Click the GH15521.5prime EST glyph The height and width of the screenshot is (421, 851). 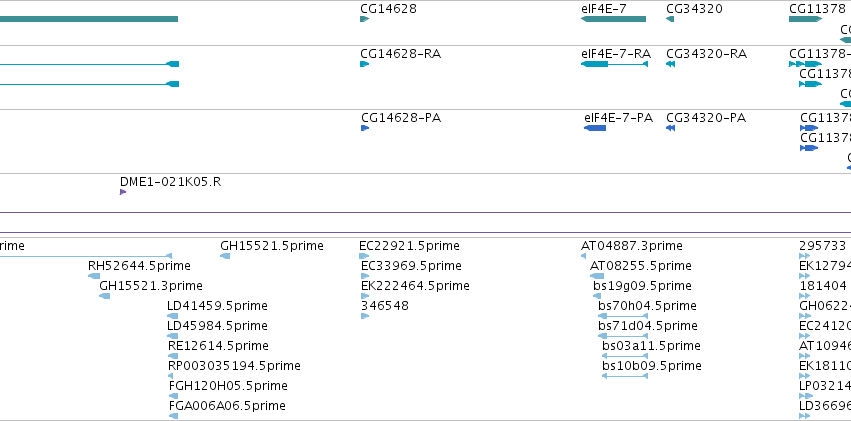[225, 256]
